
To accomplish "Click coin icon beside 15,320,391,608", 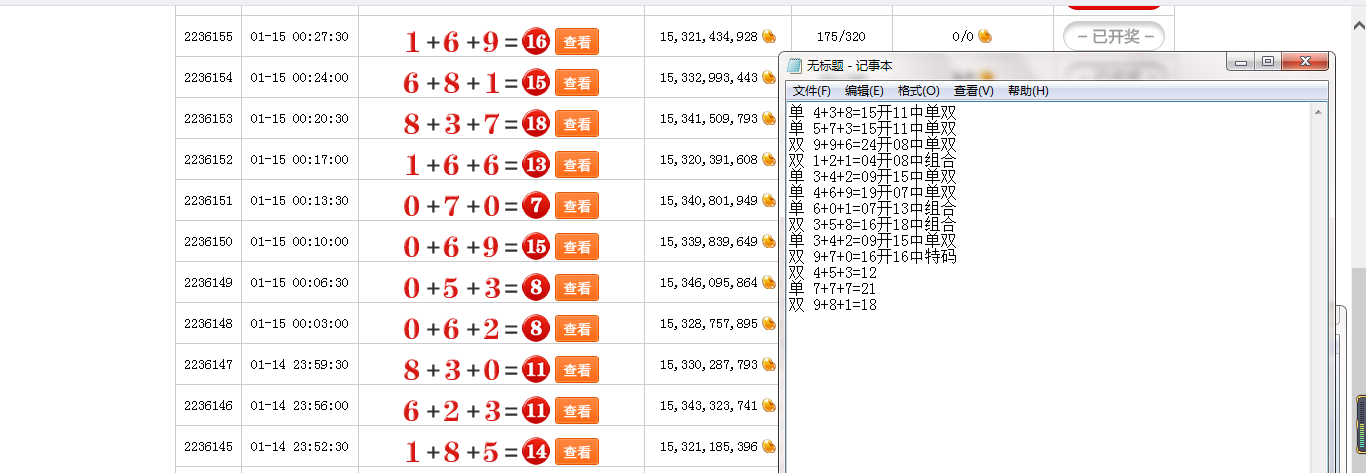I will point(769,159).
